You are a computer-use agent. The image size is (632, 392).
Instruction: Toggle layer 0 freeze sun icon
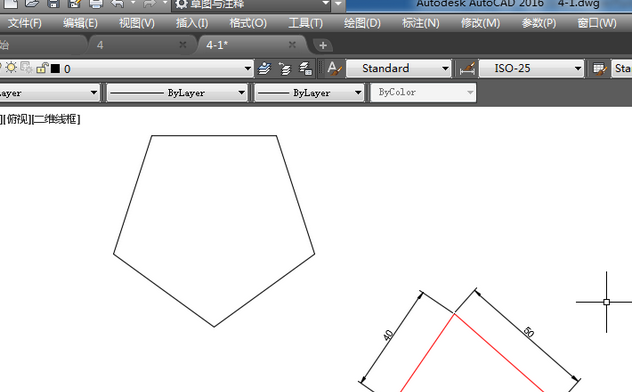click(x=11, y=68)
